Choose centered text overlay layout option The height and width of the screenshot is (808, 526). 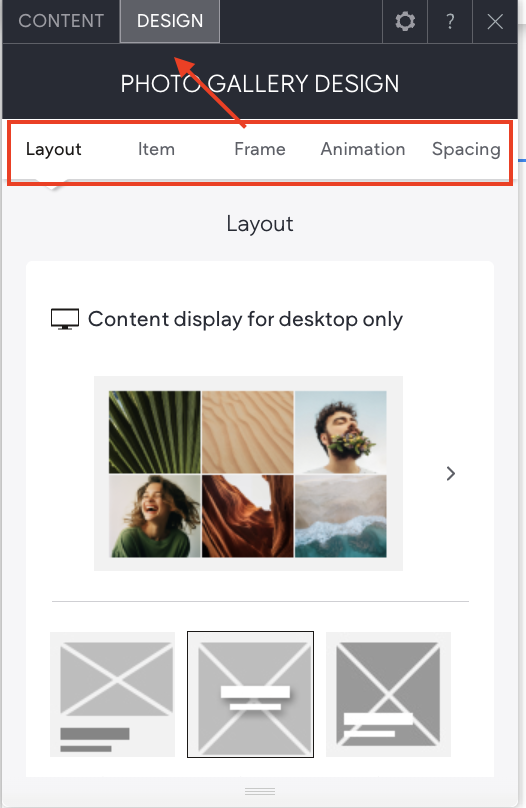coord(250,695)
